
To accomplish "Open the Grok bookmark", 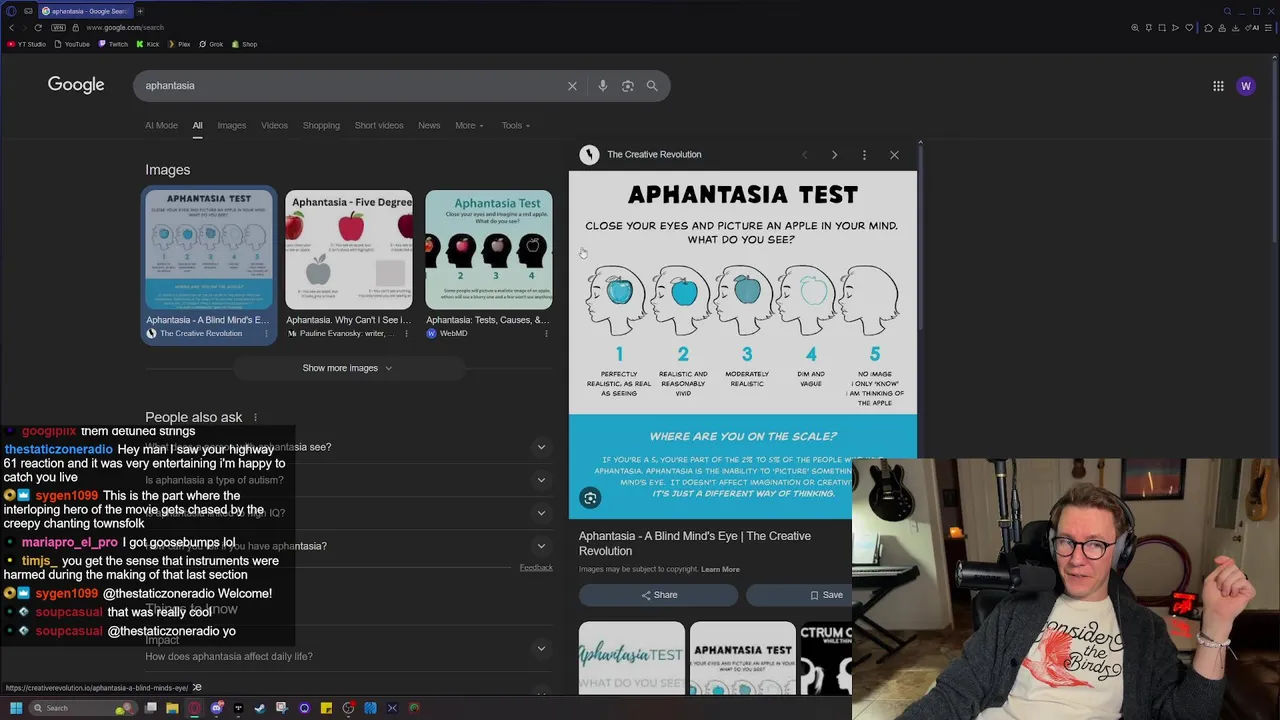I will (x=211, y=44).
